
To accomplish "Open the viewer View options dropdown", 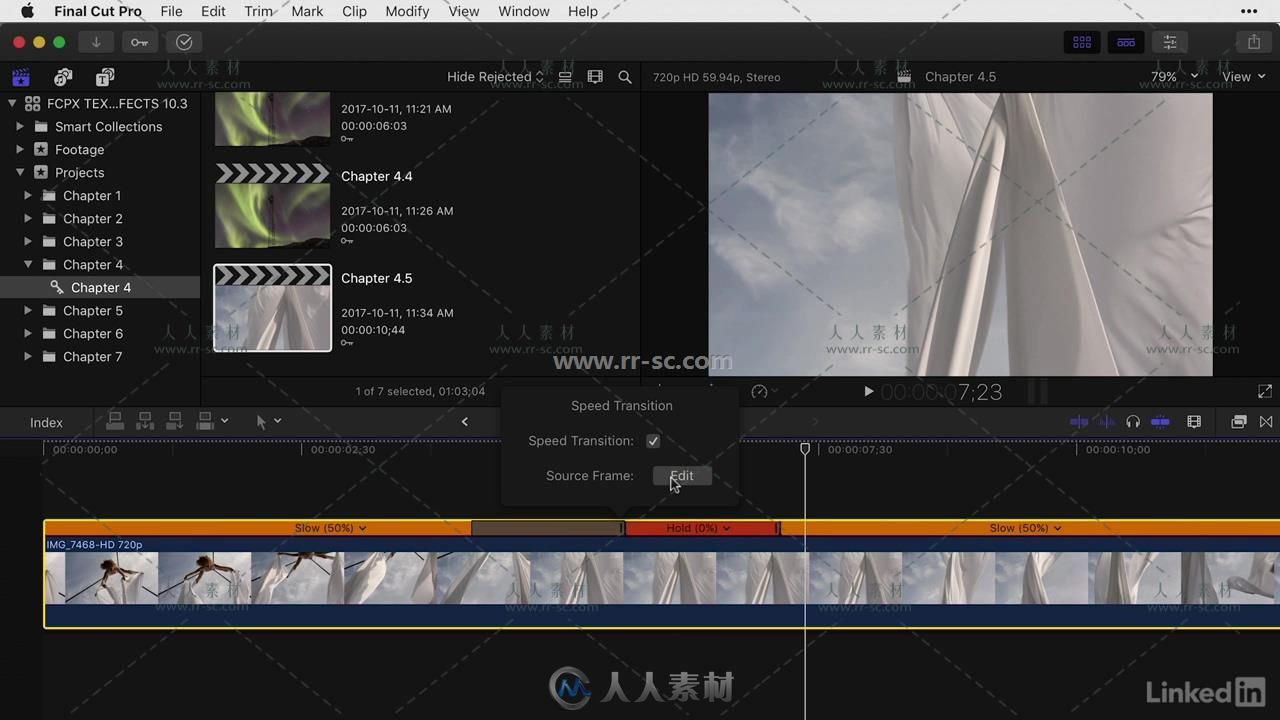I will (1243, 77).
